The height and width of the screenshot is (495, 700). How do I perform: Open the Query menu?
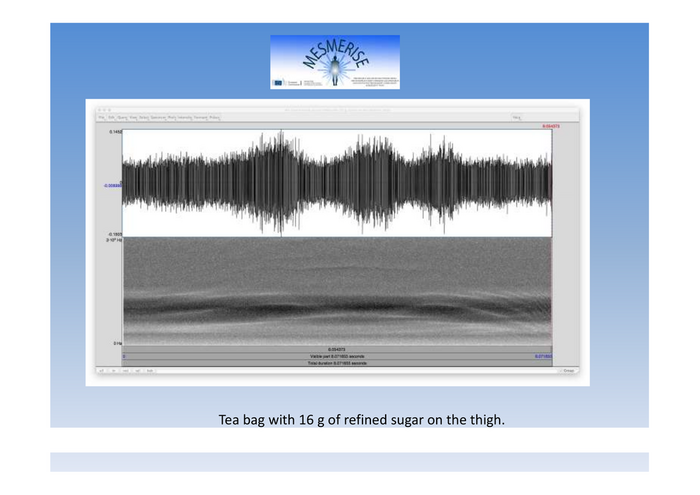122,117
